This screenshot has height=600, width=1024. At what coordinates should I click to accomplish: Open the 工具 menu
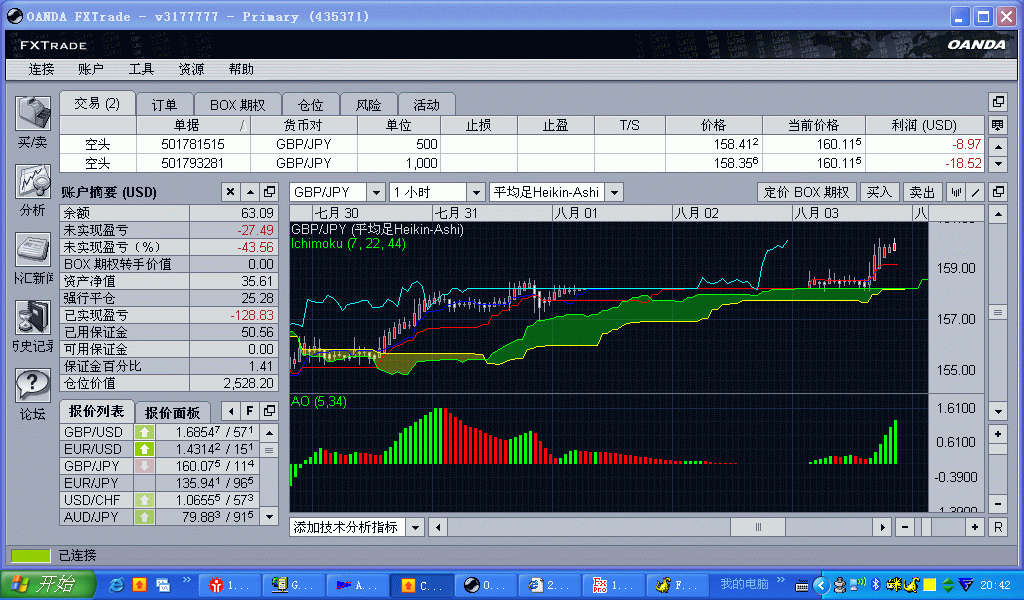(x=141, y=69)
